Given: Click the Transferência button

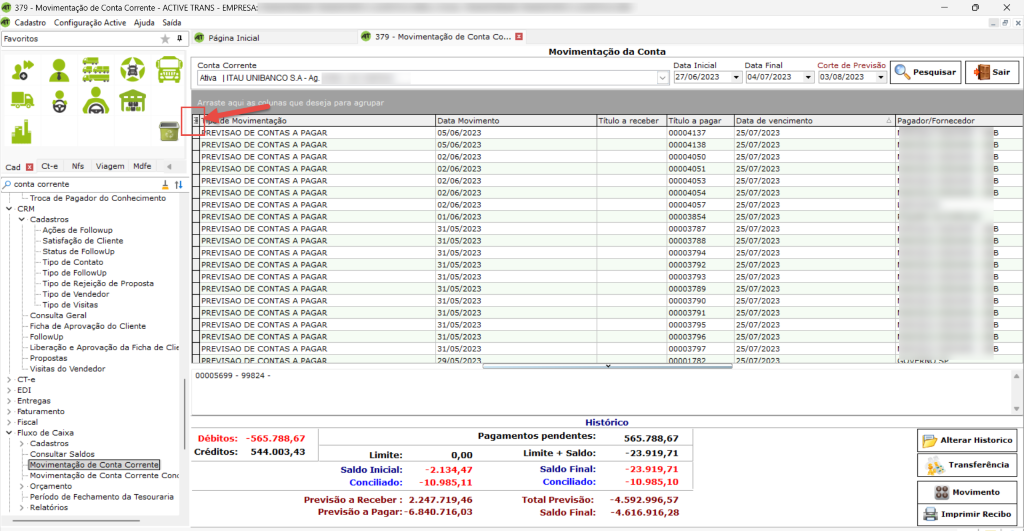Looking at the screenshot, I should [967, 465].
